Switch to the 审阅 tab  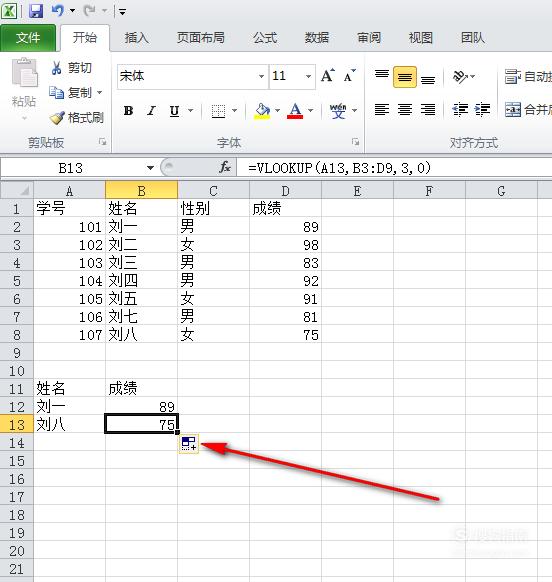(369, 37)
